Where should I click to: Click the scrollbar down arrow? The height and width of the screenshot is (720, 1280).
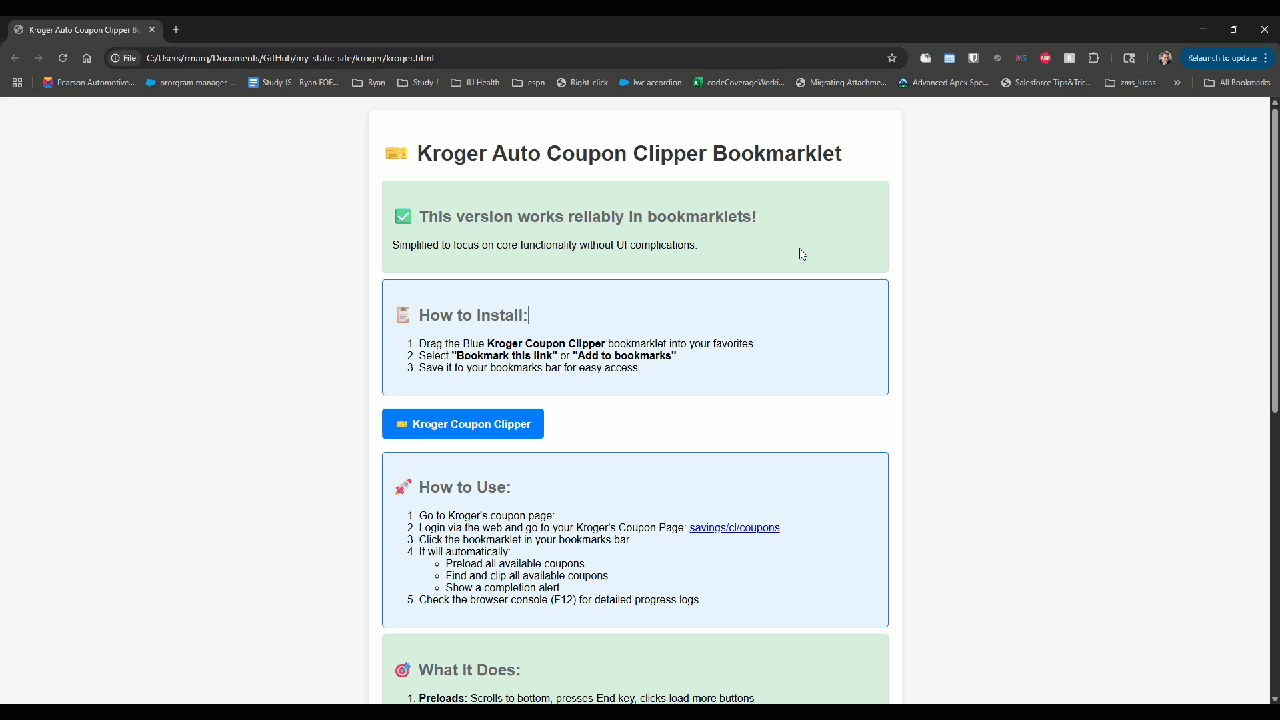coord(1274,698)
